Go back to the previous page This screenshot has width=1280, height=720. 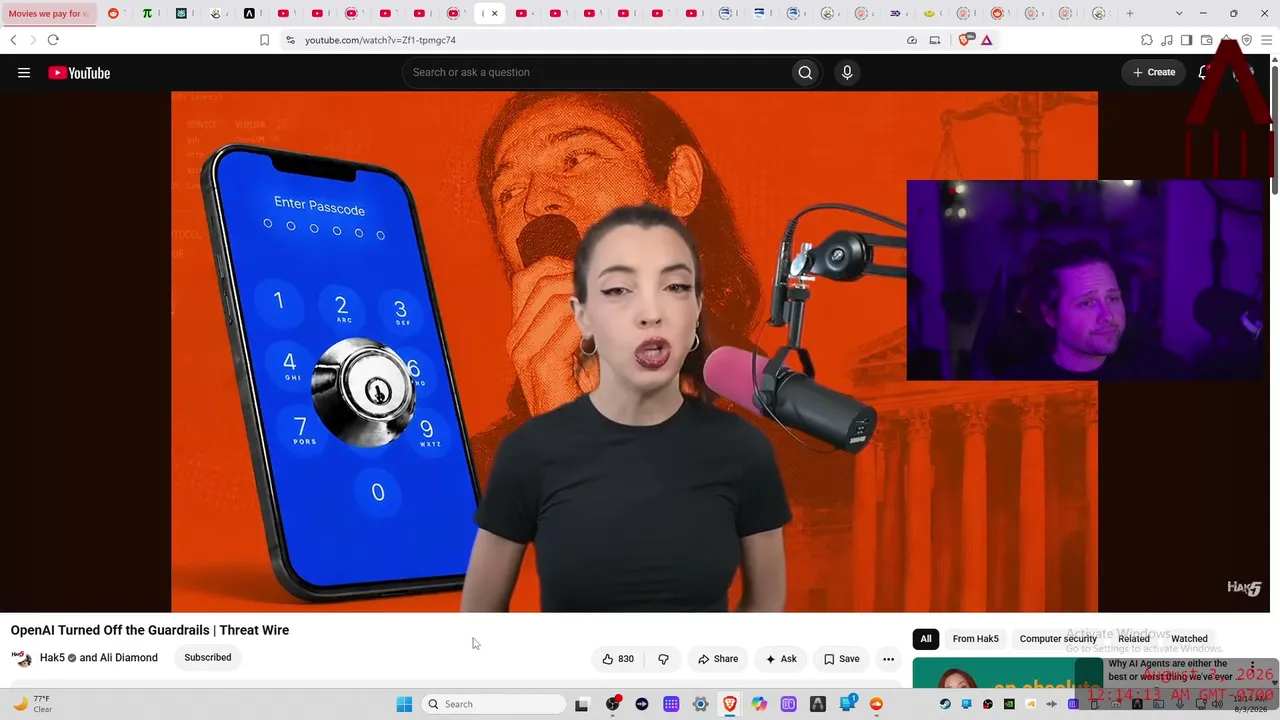click(13, 40)
